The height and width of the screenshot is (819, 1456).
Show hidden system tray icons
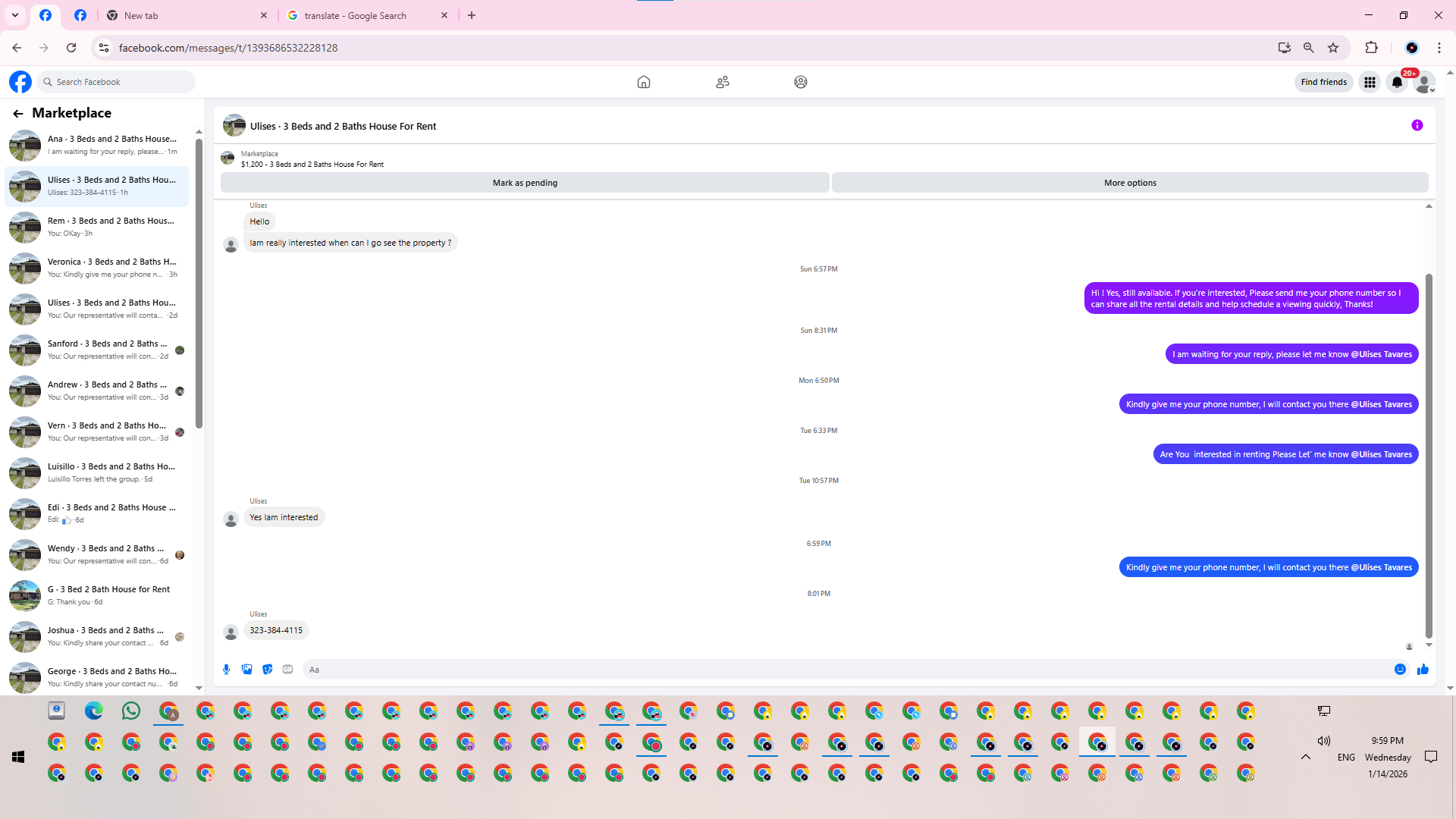[1305, 757]
